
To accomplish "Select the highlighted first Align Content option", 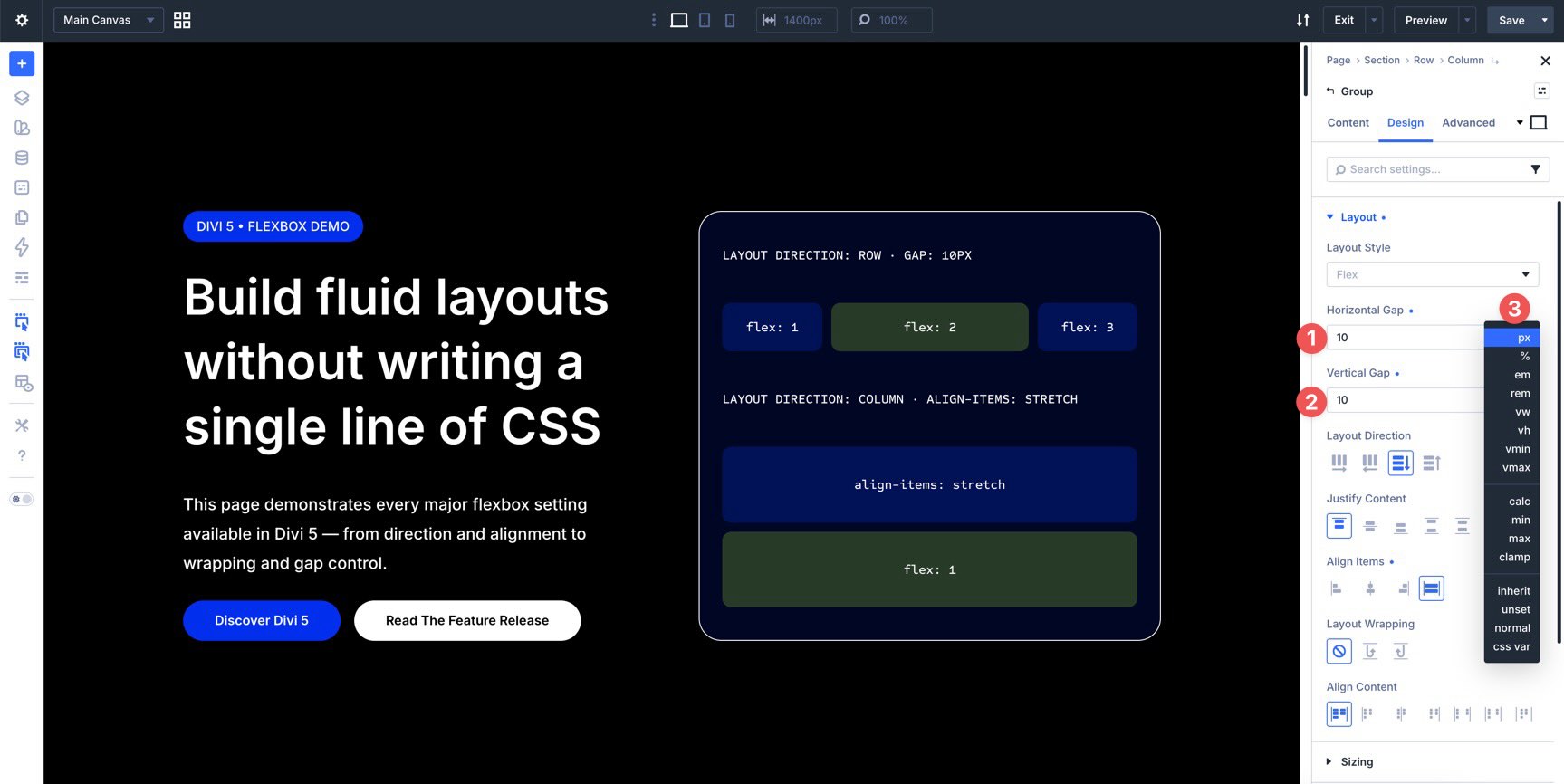I will pos(1339,714).
